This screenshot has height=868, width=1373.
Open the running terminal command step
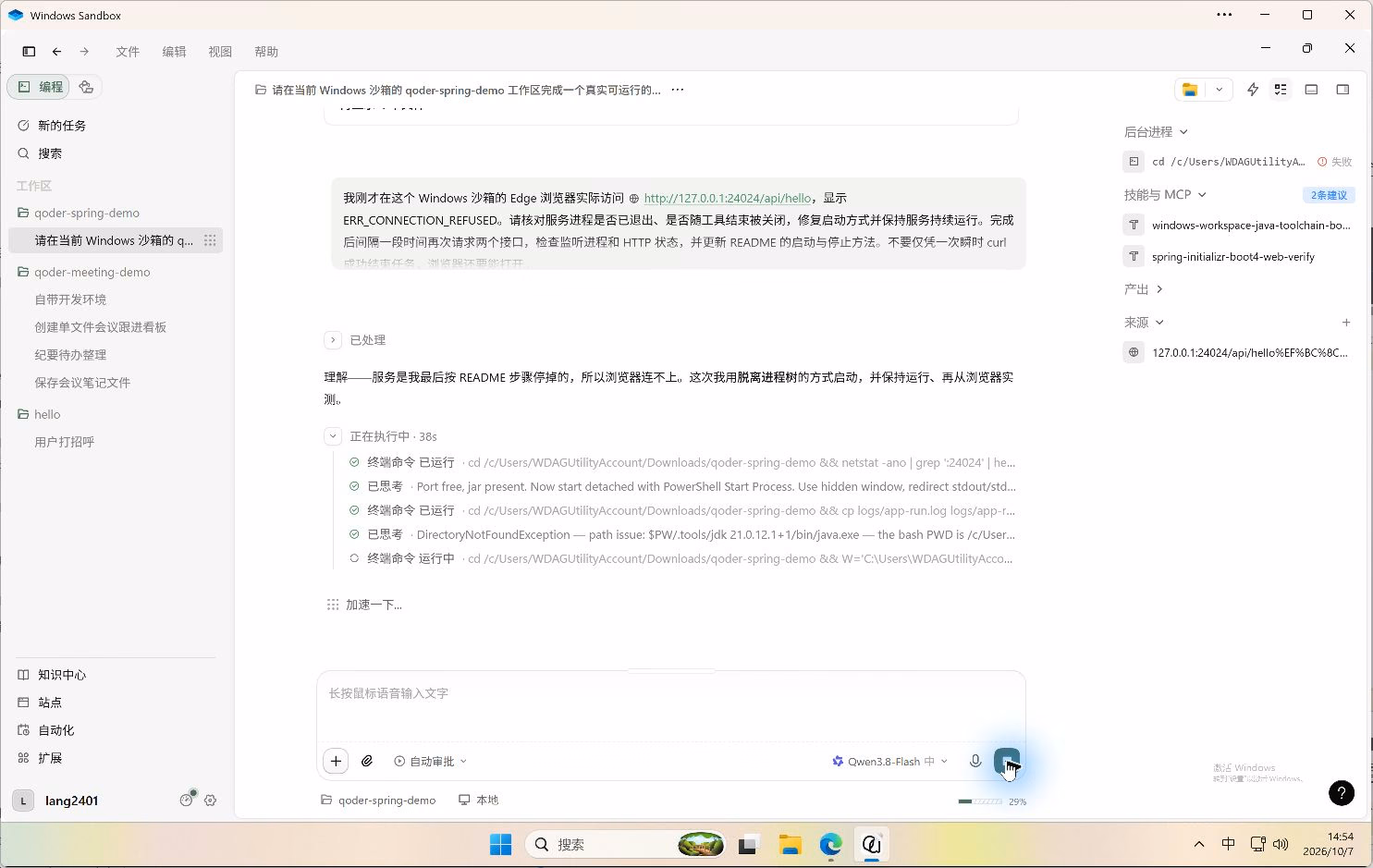click(x=681, y=558)
